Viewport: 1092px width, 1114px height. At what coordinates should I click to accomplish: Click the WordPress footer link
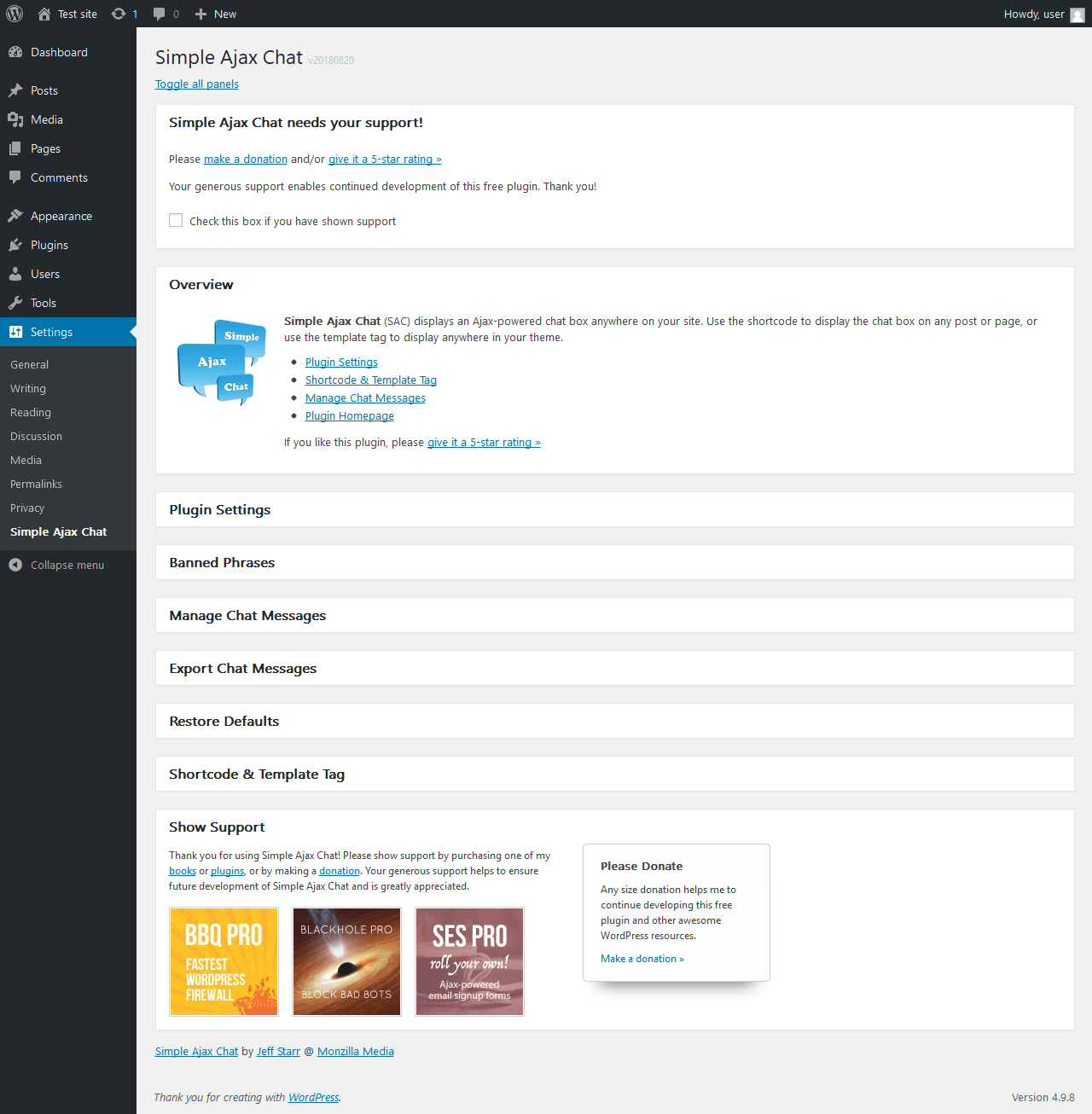tap(313, 1097)
